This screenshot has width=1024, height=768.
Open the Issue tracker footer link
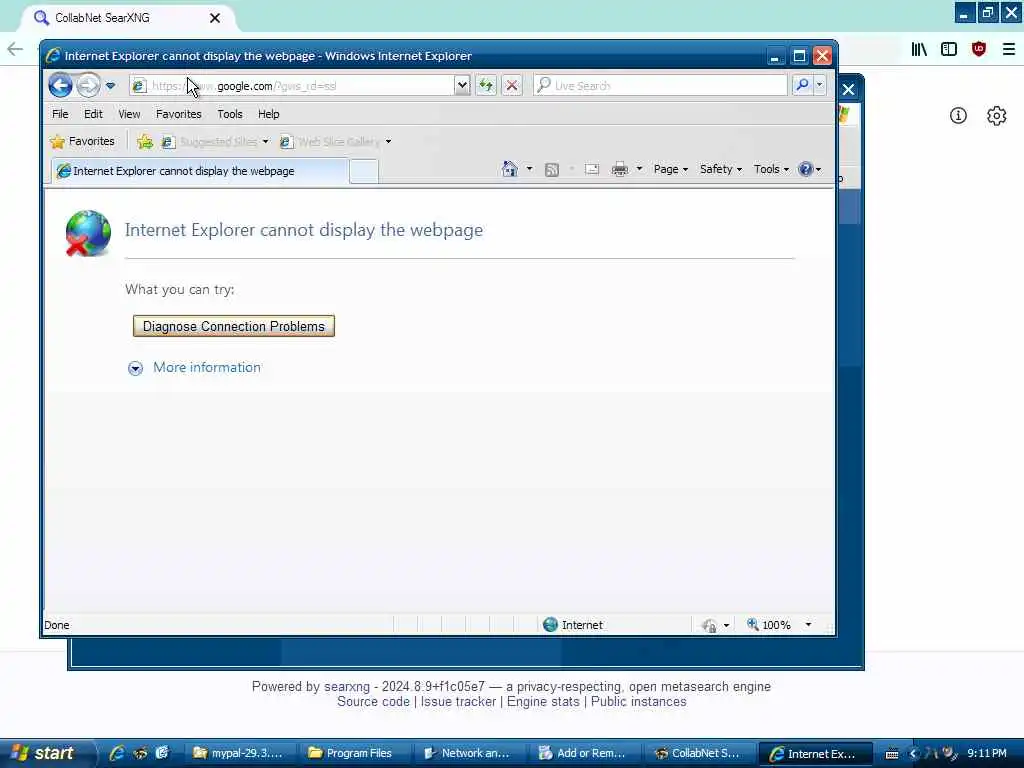[x=458, y=701]
